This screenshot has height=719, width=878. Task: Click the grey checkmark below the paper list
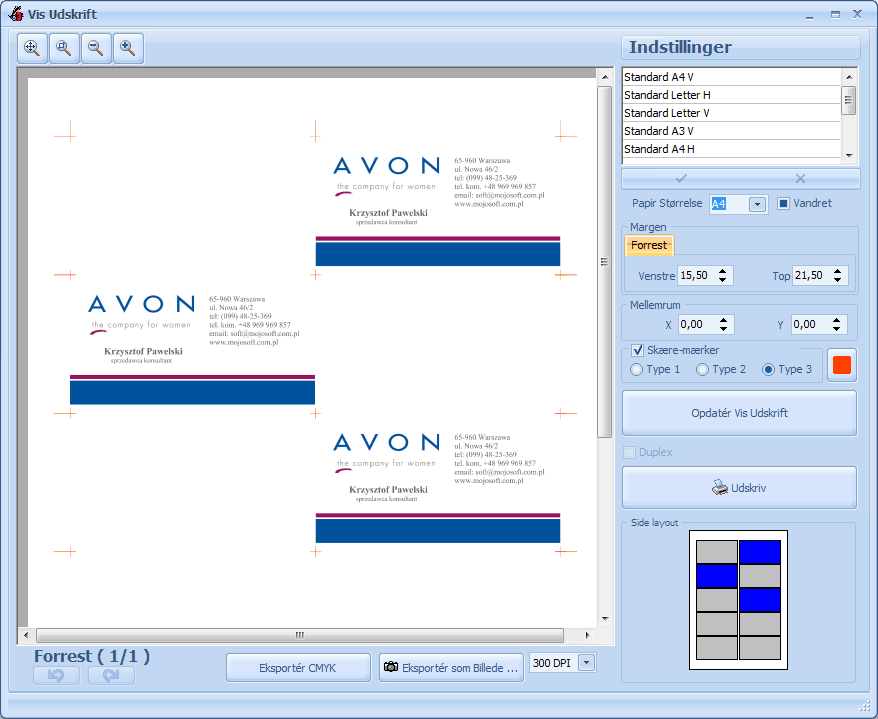click(x=681, y=179)
